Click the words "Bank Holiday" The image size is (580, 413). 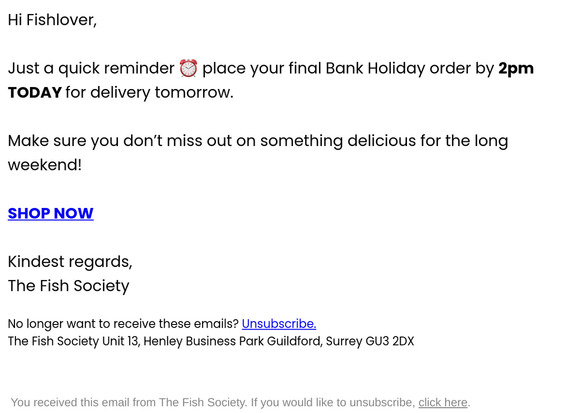pos(375,68)
